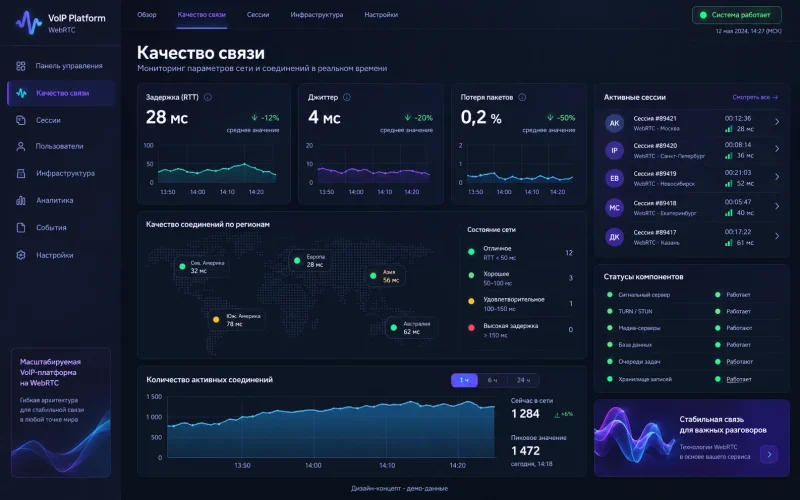This screenshot has height=500, width=800.
Task: Open Аналитика bar chart icon
Action: pyautogui.click(x=21, y=201)
